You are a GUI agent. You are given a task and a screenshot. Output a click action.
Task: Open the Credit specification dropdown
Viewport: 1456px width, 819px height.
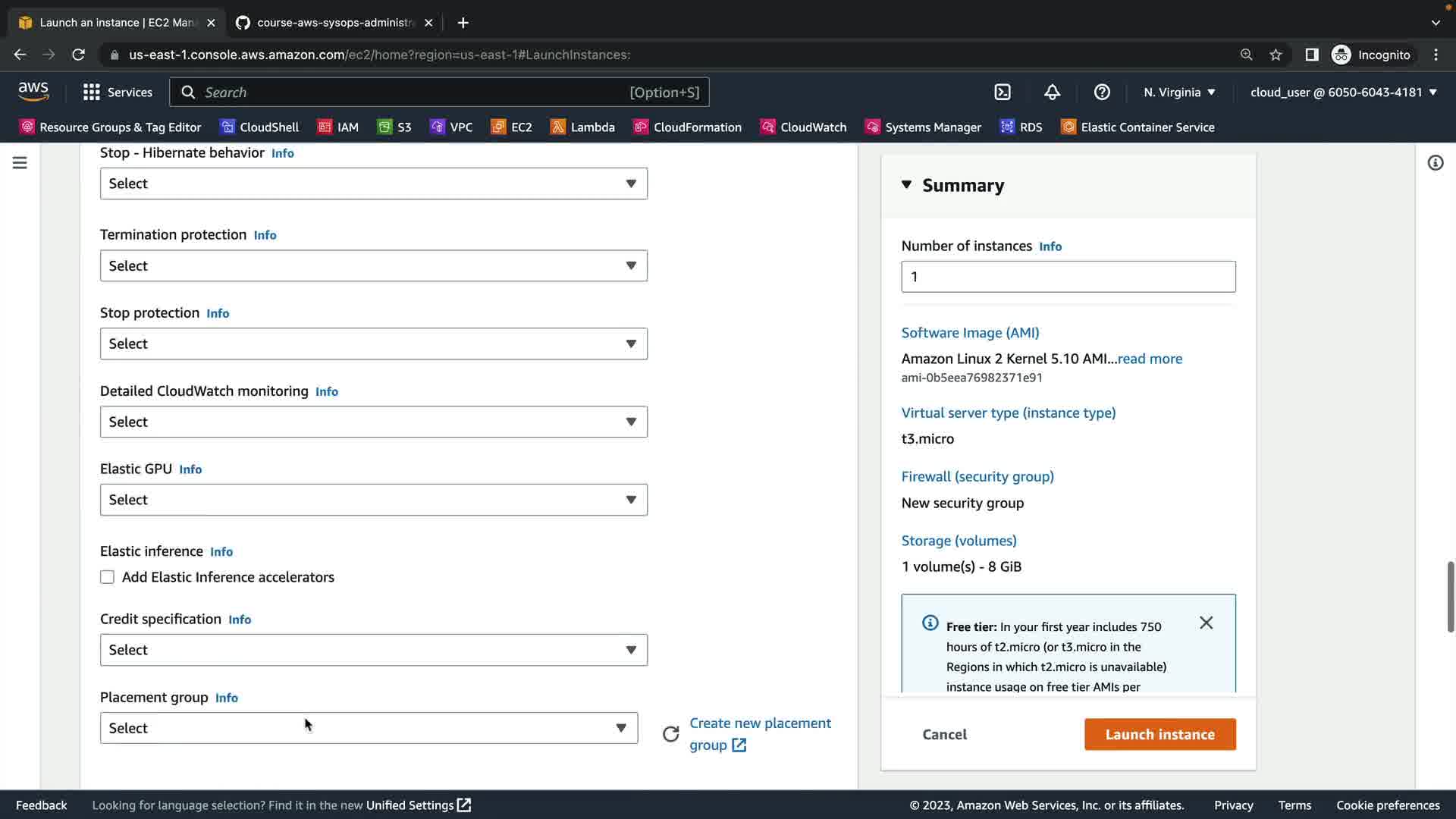pyautogui.click(x=373, y=650)
